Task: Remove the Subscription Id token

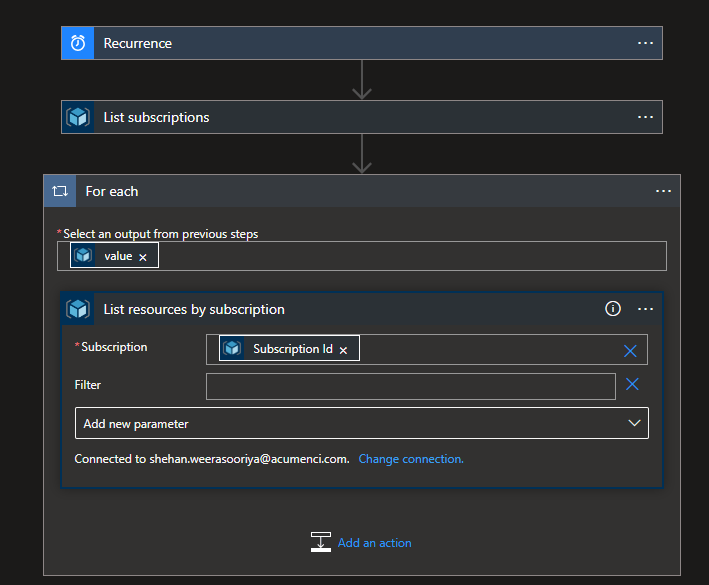Action: [x=343, y=350]
